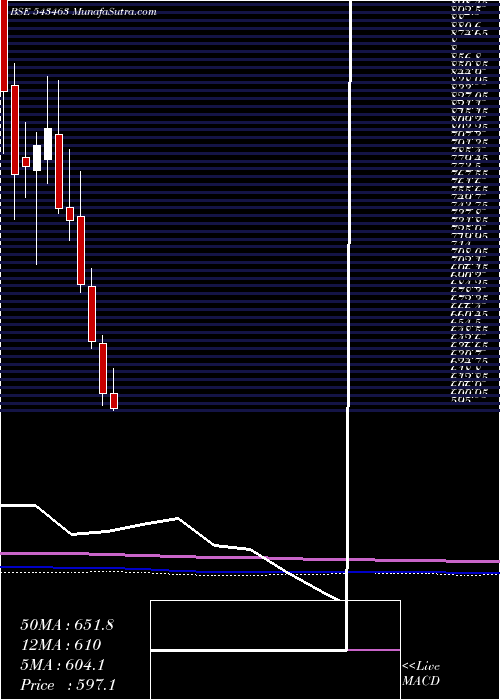The height and width of the screenshot is (700, 500).
Task: Click the BSE 543463 MunafaSutra.com title text
Action: click(x=83, y=12)
